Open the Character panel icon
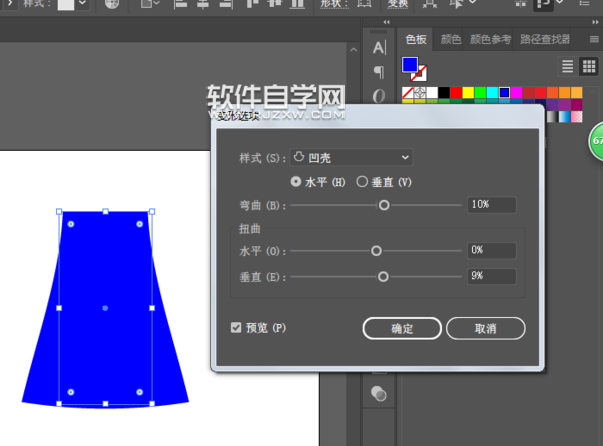 379,48
